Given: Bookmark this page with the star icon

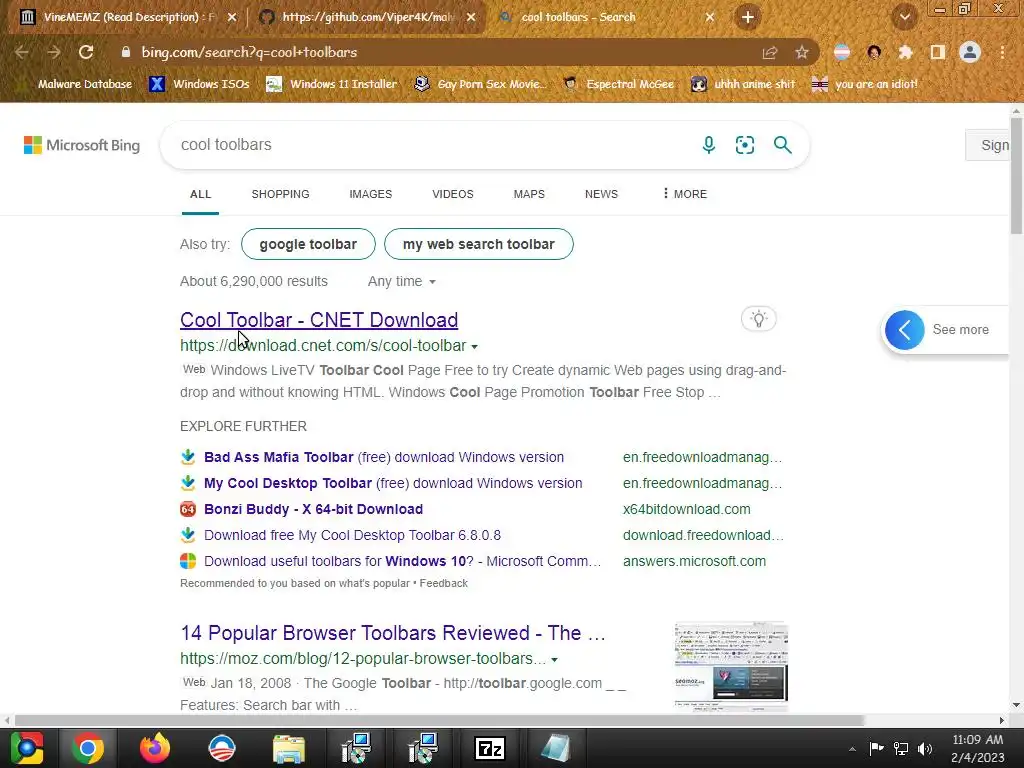Looking at the screenshot, I should [802, 52].
